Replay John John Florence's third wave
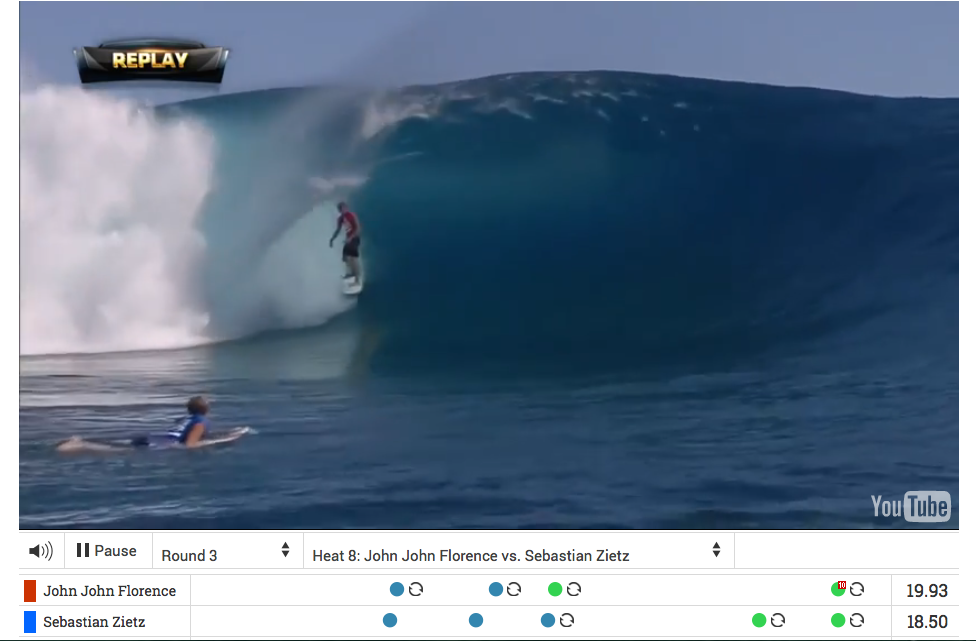976x641 pixels. coord(574,589)
